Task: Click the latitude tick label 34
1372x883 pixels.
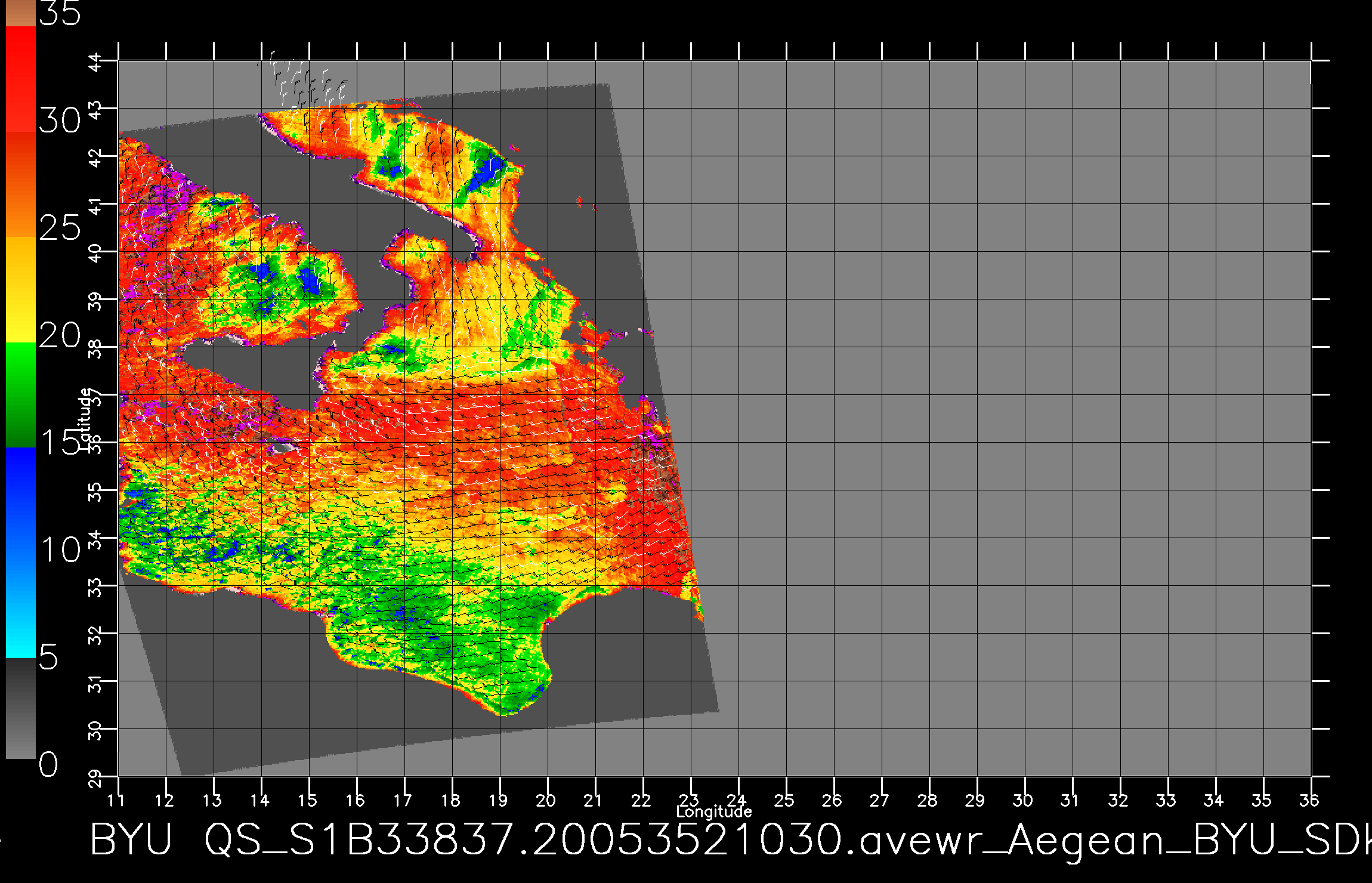Action: (95, 539)
